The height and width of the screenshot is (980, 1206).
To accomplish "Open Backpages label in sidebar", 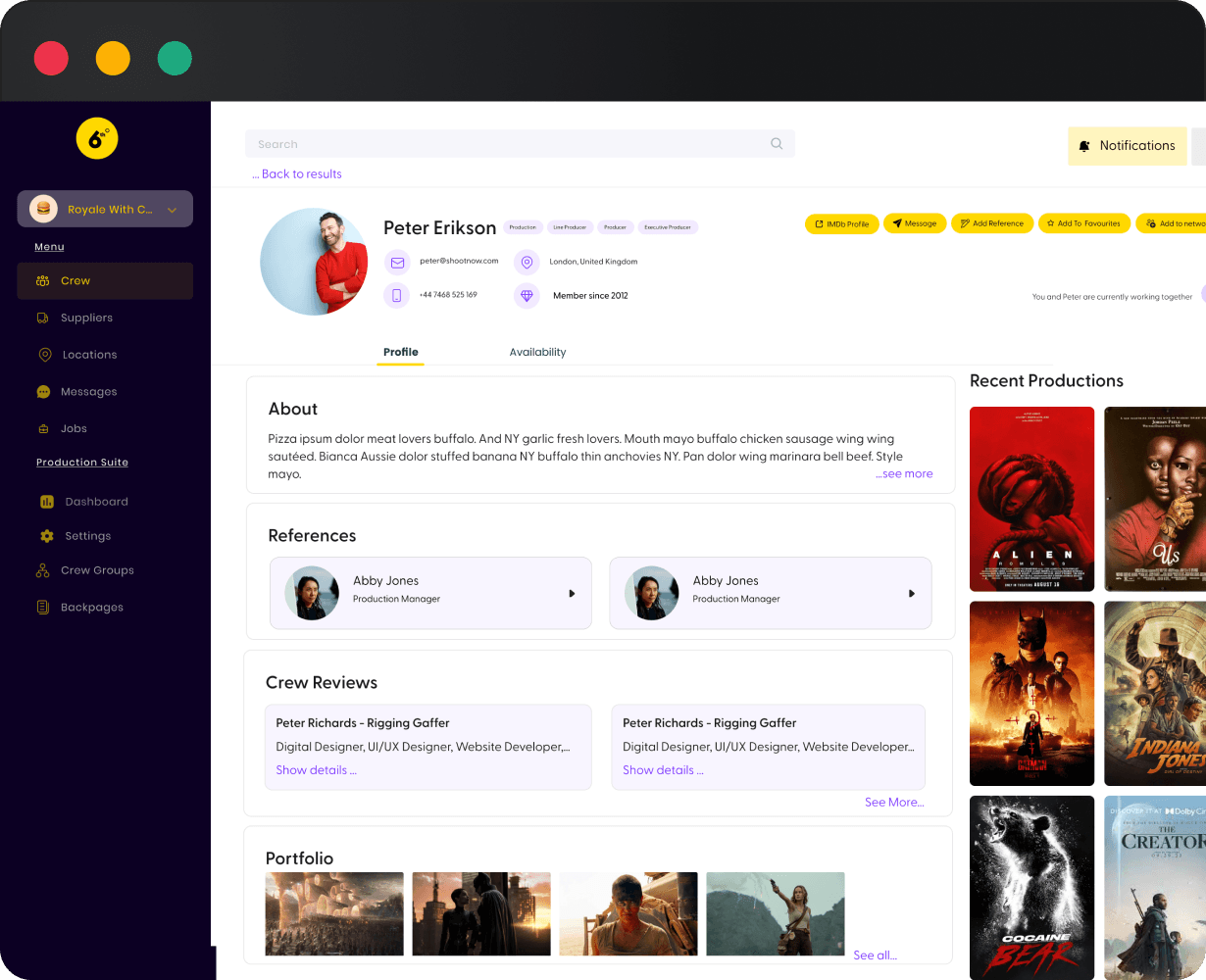I will [92, 608].
